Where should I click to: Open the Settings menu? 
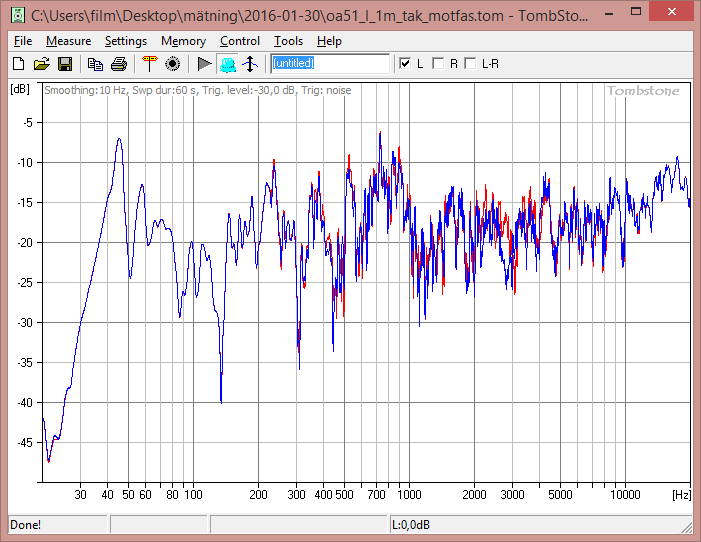(x=125, y=41)
